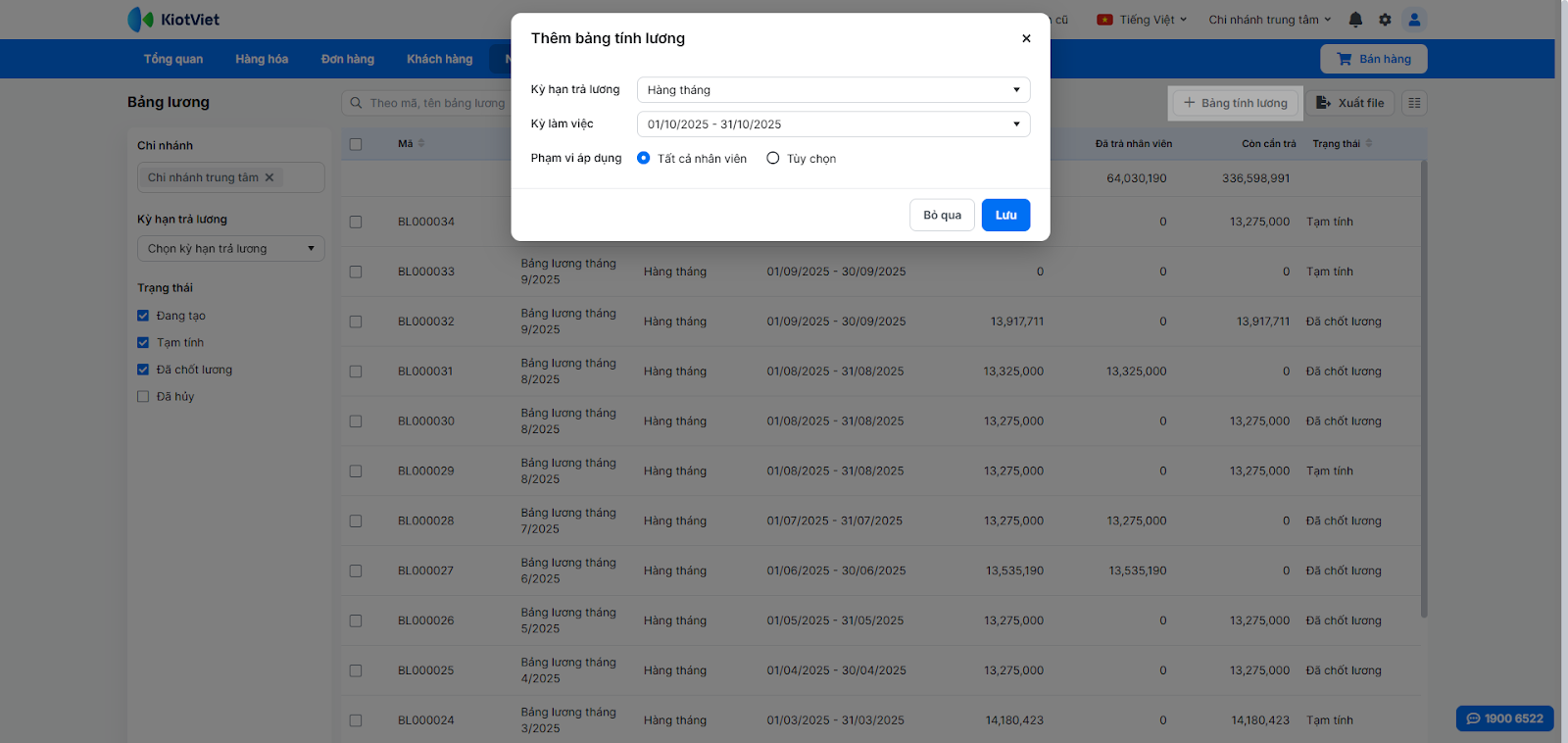Close the Thêm bảng tính lương dialog
This screenshot has width=1568, height=743.
pos(1026,38)
